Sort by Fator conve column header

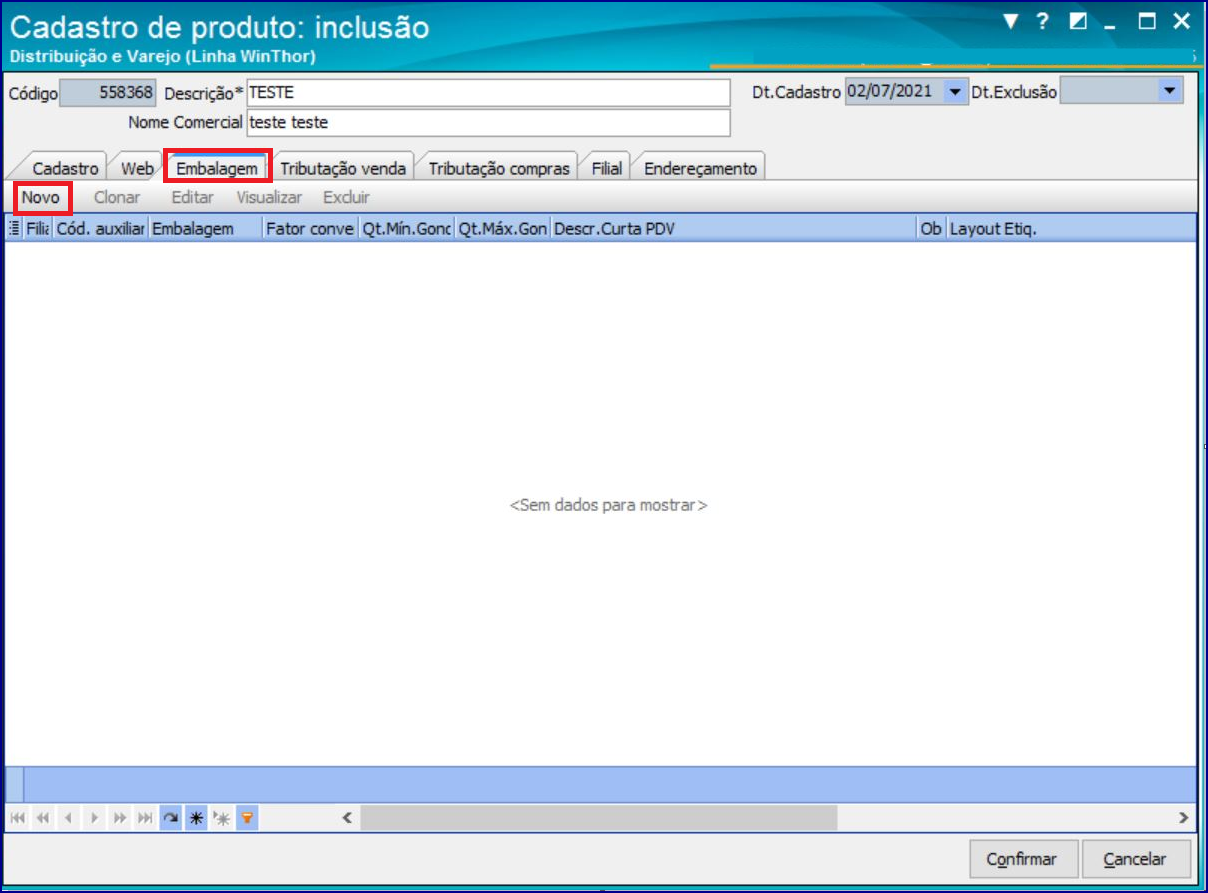coord(310,229)
